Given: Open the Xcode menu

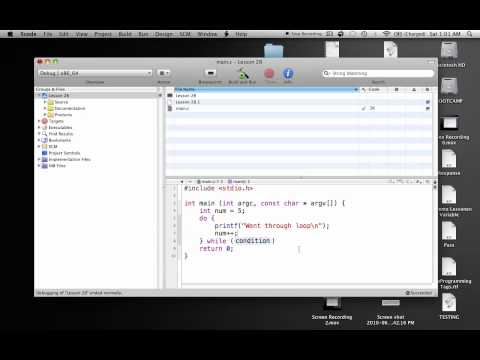Looking at the screenshot, I should pyautogui.click(x=28, y=34).
